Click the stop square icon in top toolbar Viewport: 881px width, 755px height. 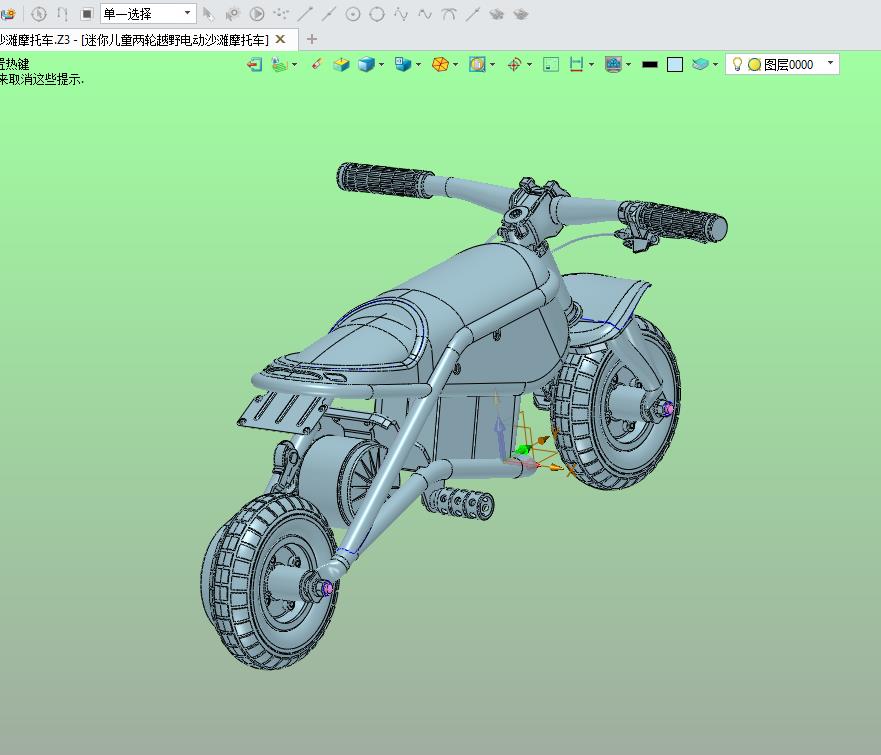[87, 14]
